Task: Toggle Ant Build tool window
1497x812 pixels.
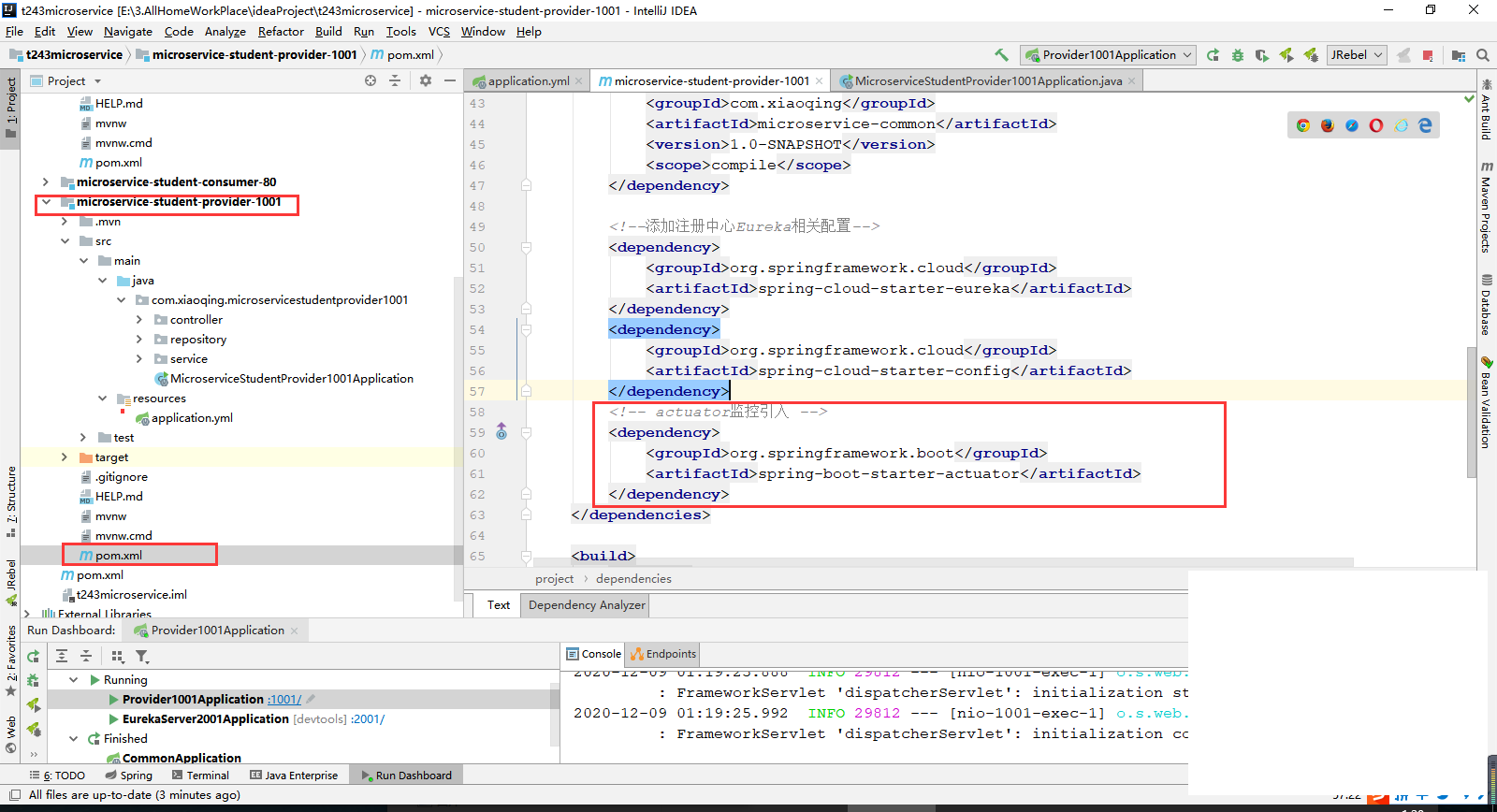Action: point(1486,109)
